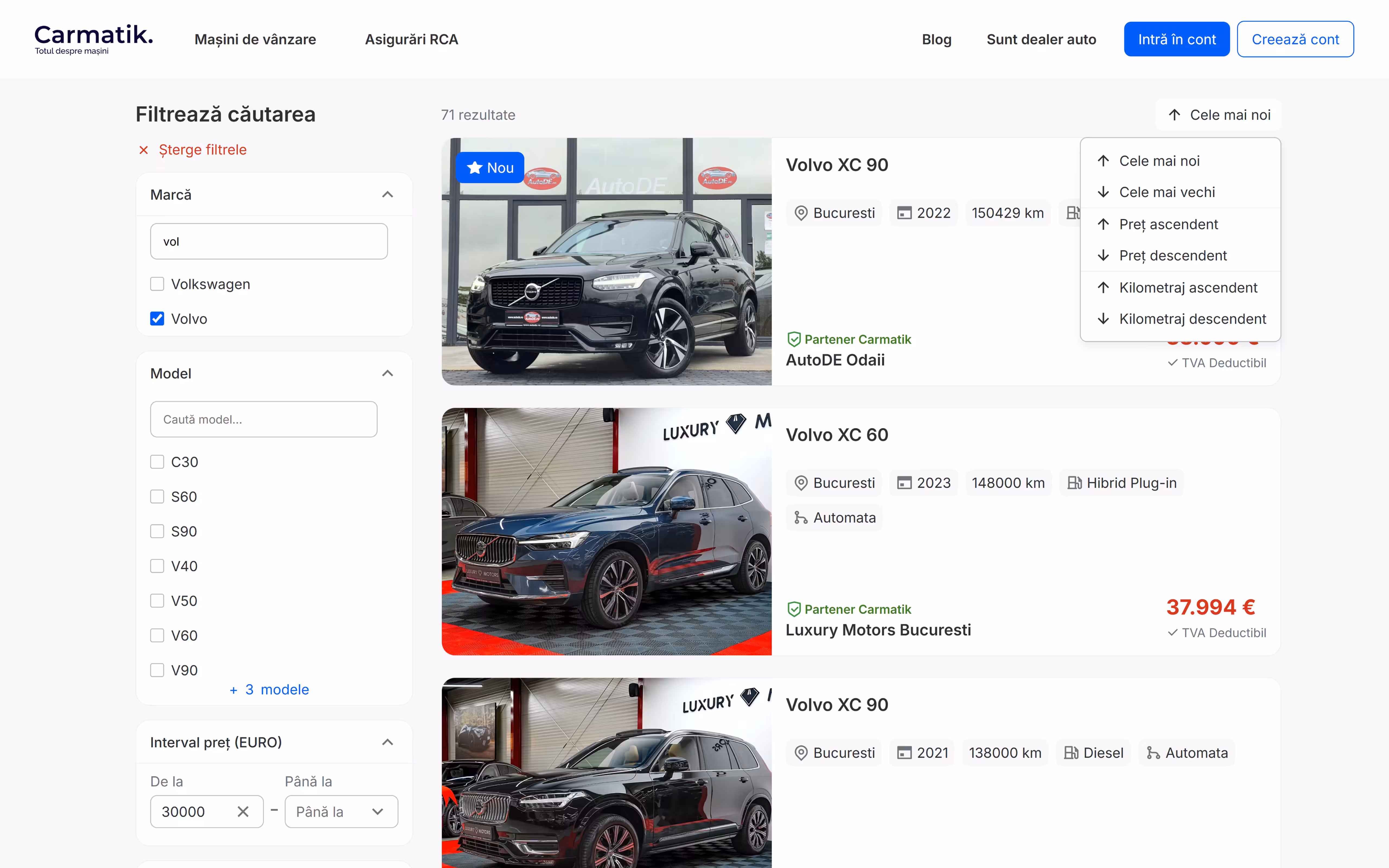Viewport: 1389px width, 868px height.
Task: Click the plus icon beside 3 modele
Action: pyautogui.click(x=234, y=690)
